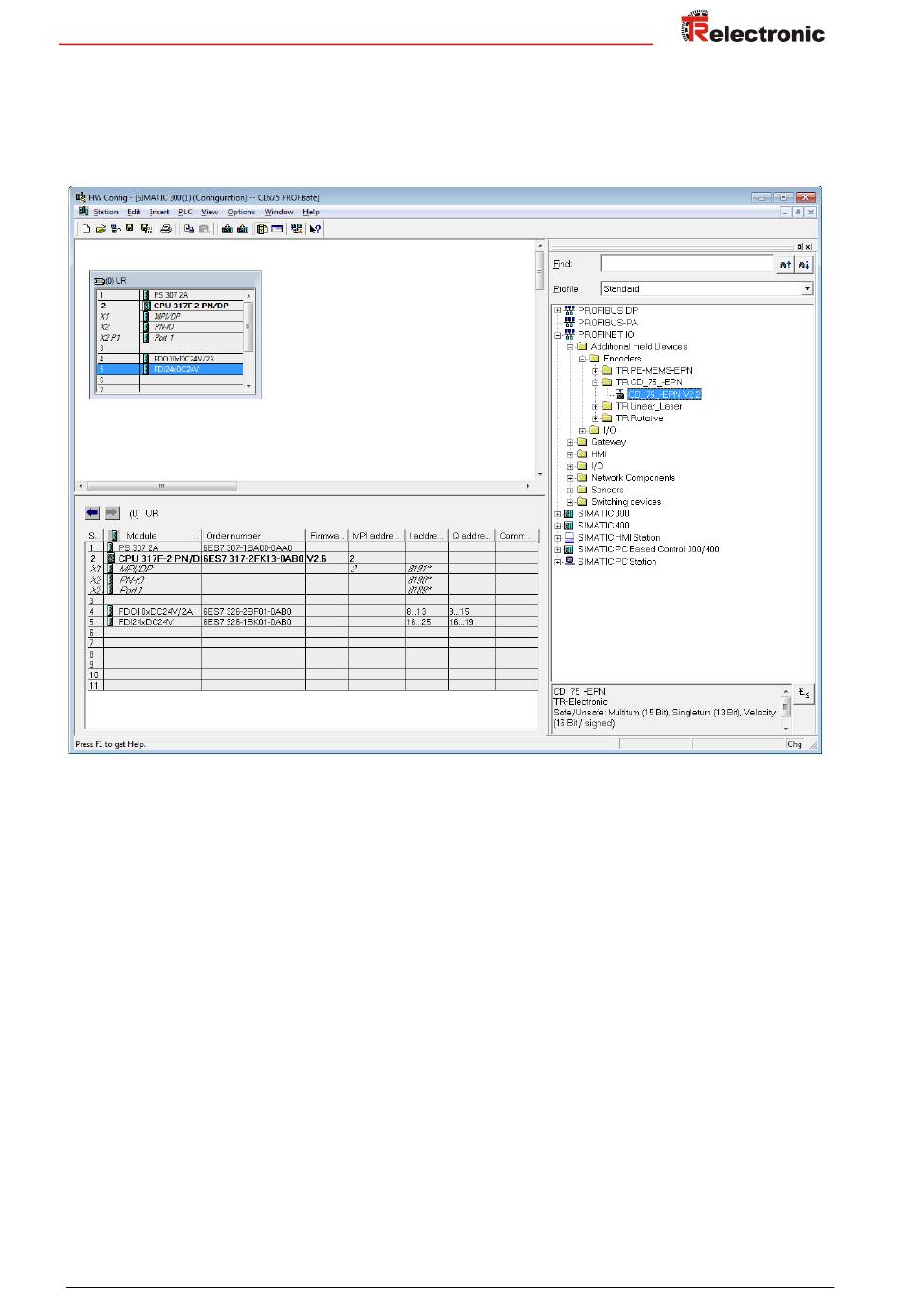Click the search-up button beside Find field
Viewport: 901px width, 1316px height.
785,265
